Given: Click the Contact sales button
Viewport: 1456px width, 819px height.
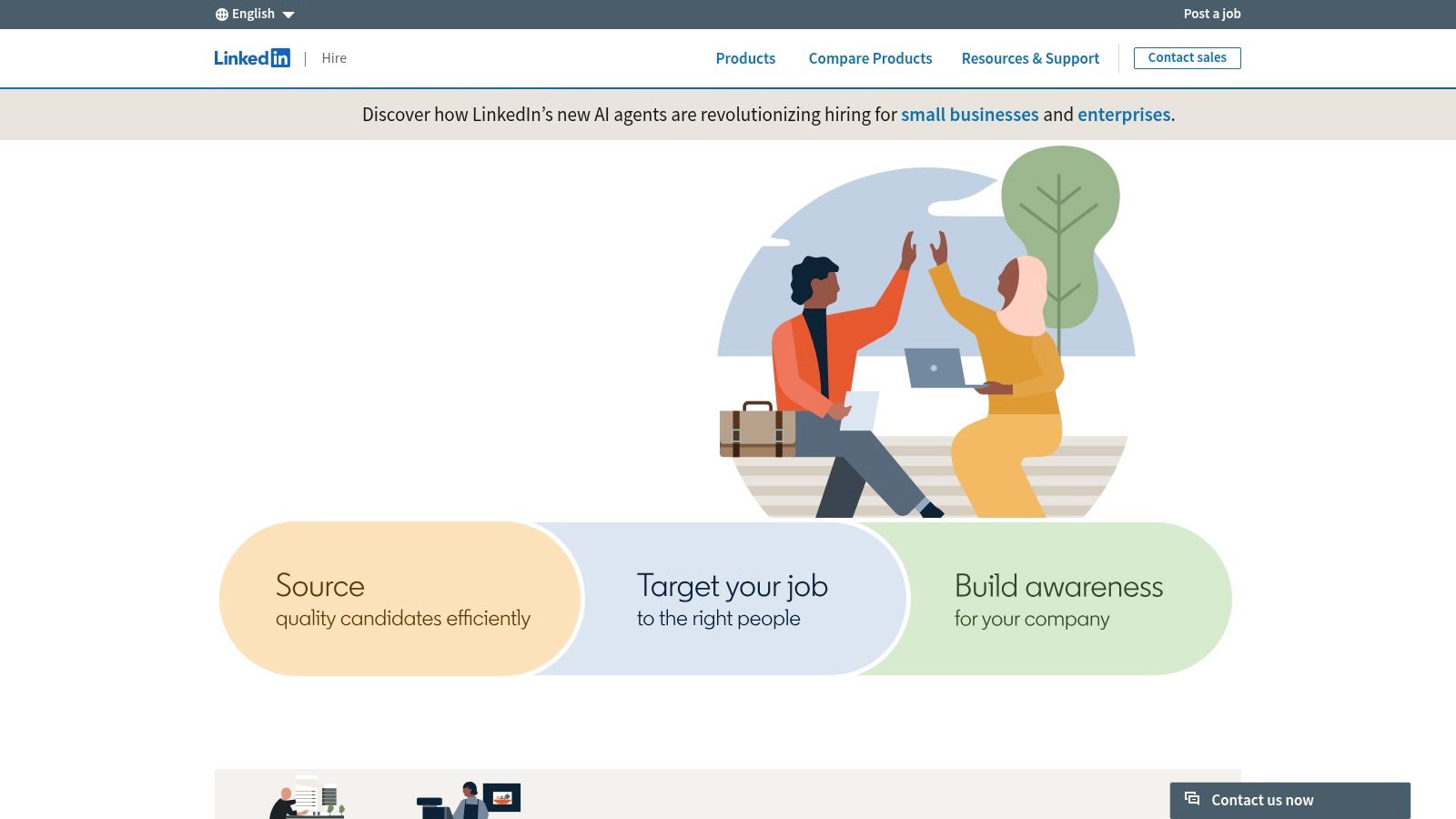Looking at the screenshot, I should tap(1187, 57).
